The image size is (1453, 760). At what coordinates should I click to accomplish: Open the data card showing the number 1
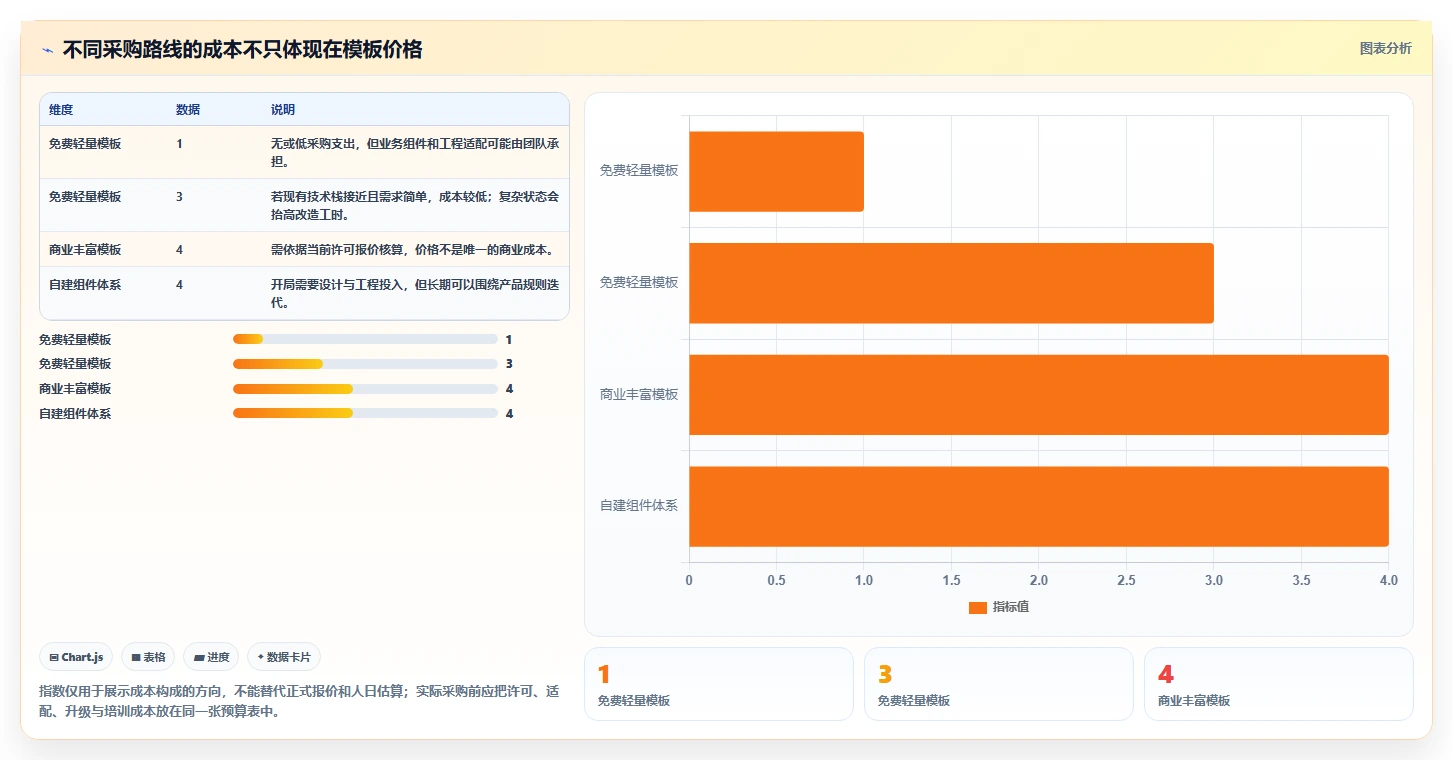point(719,684)
